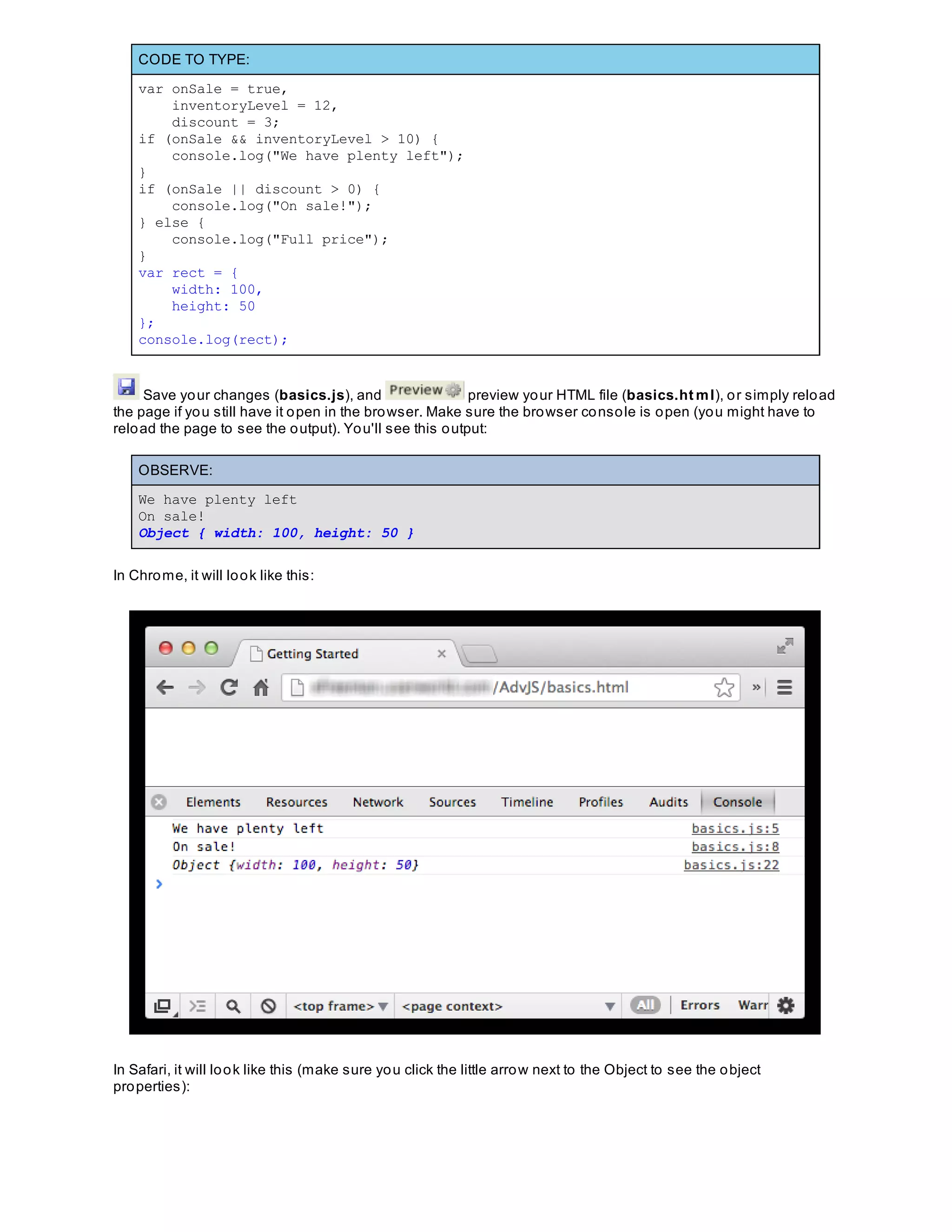952x1232 pixels.
Task: Click the address bar with basics.html URL
Action: 510,688
